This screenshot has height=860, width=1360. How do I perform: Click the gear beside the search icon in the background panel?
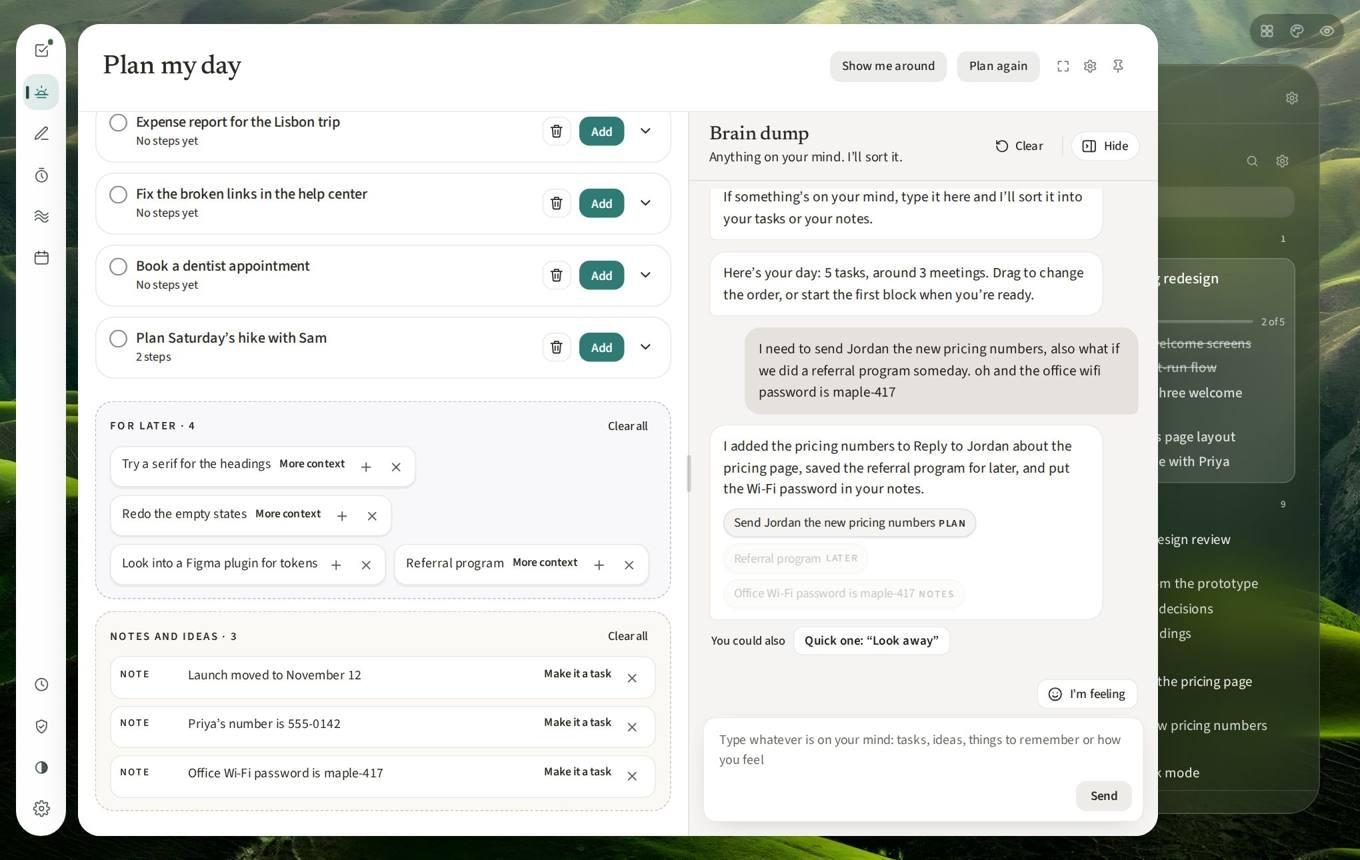click(1282, 161)
